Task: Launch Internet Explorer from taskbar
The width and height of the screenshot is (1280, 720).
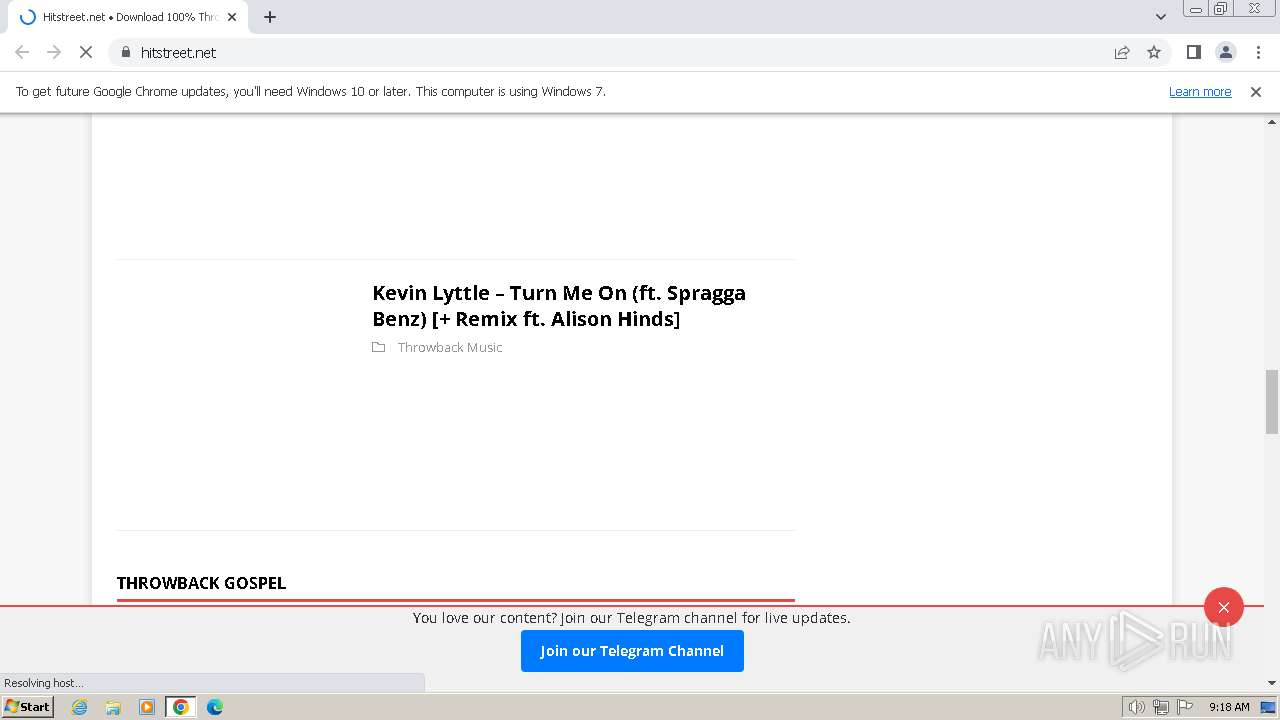Action: [80, 707]
